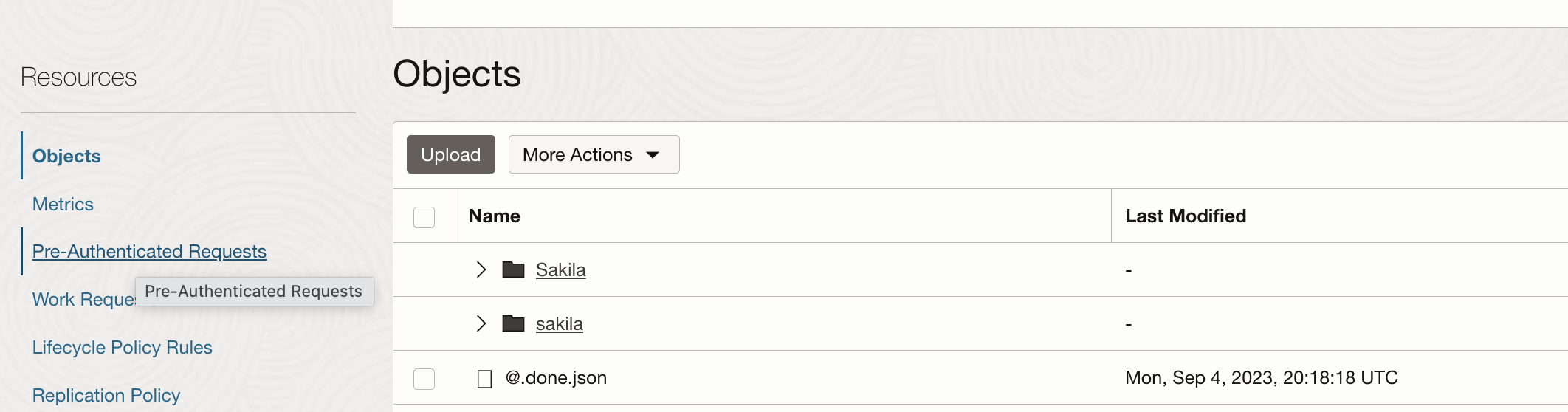Screen dimensions: 1568x412
Task: Click the lowercase sakila folder icon
Action: coord(513,323)
